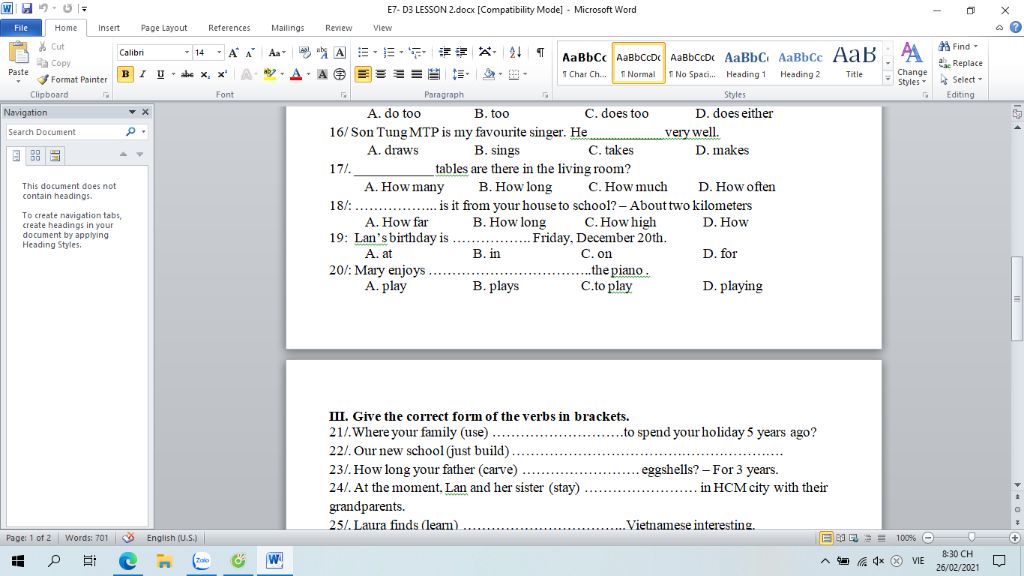Align text left
Screen dimensions: 1024x576
click(363, 74)
